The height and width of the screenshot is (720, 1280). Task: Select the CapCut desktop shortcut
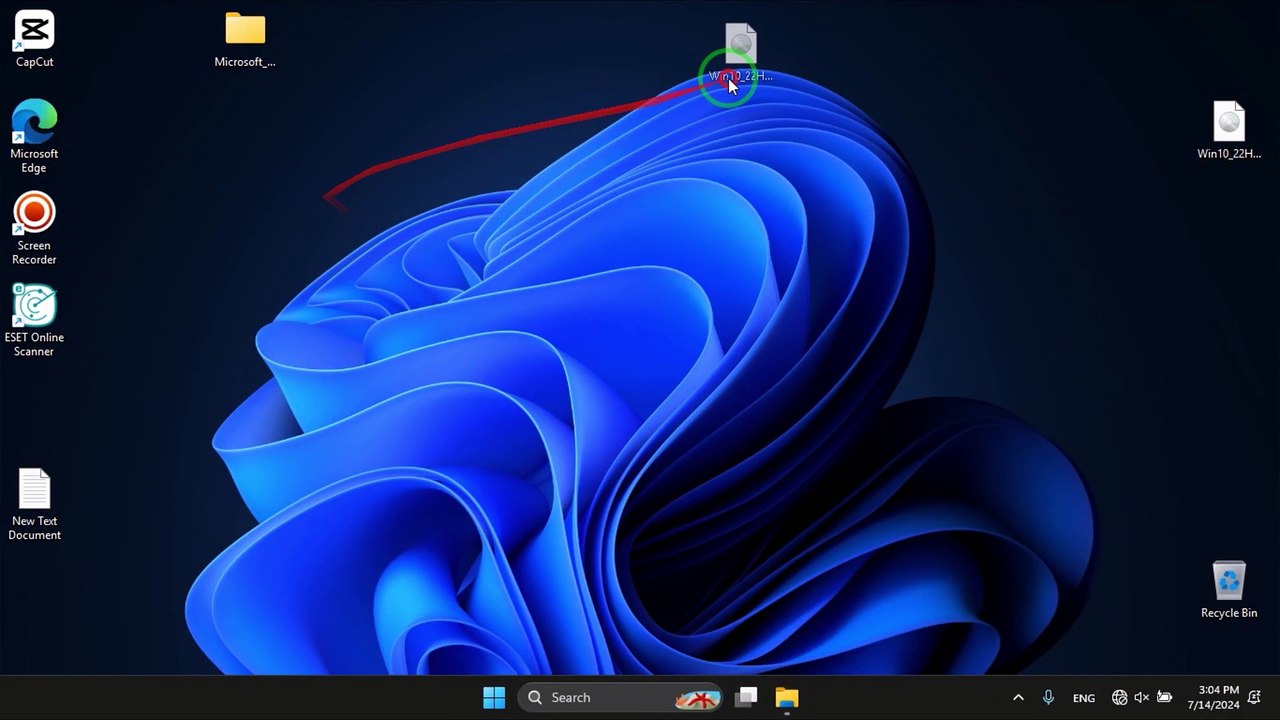pyautogui.click(x=34, y=39)
